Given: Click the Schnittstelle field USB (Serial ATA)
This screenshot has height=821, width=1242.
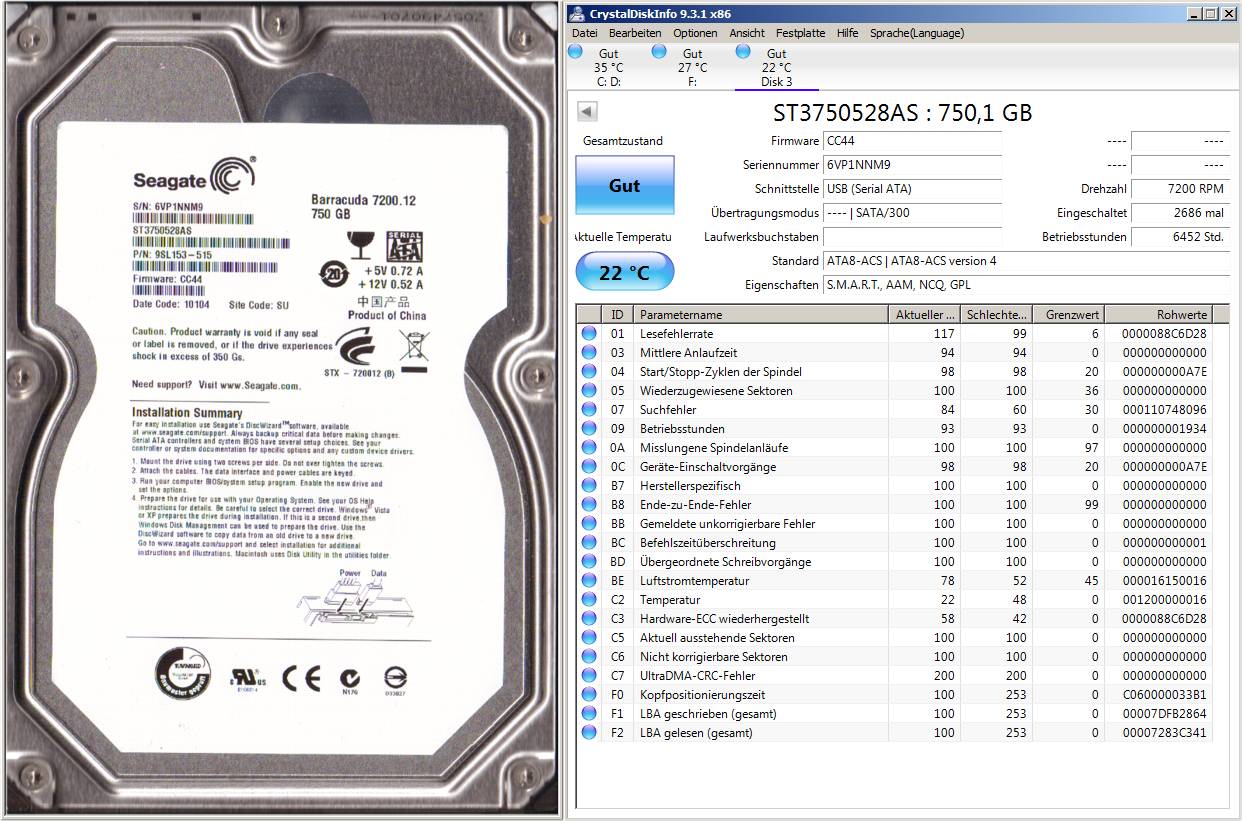Looking at the screenshot, I should pos(912,189).
